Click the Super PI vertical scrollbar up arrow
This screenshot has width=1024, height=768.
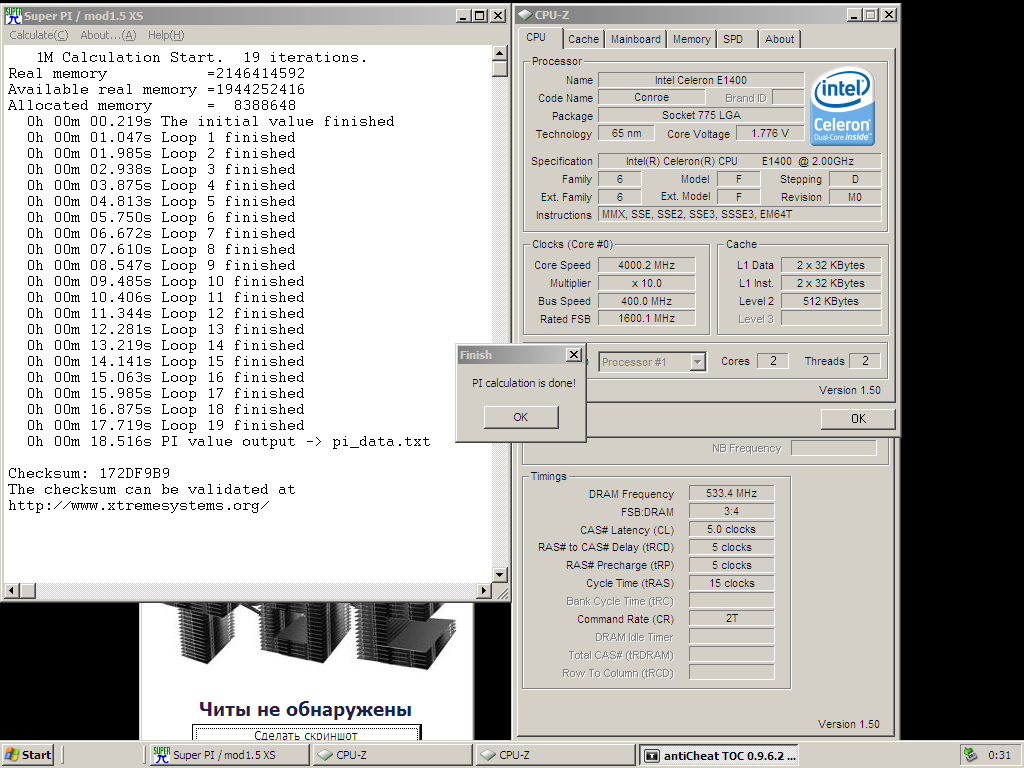tap(500, 54)
